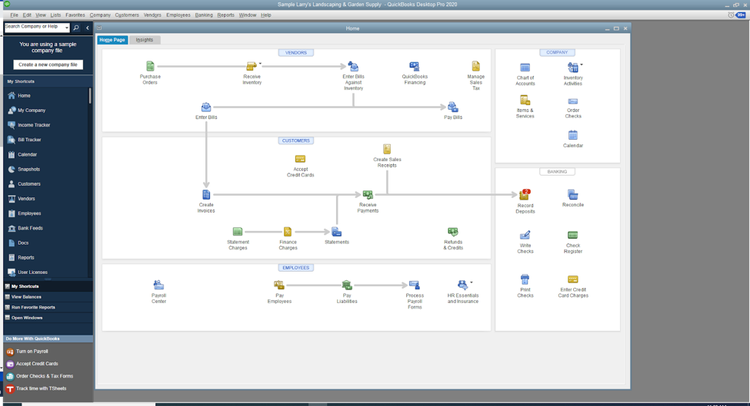The width and height of the screenshot is (750, 406).
Task: Open the Check Register icon
Action: 573,235
